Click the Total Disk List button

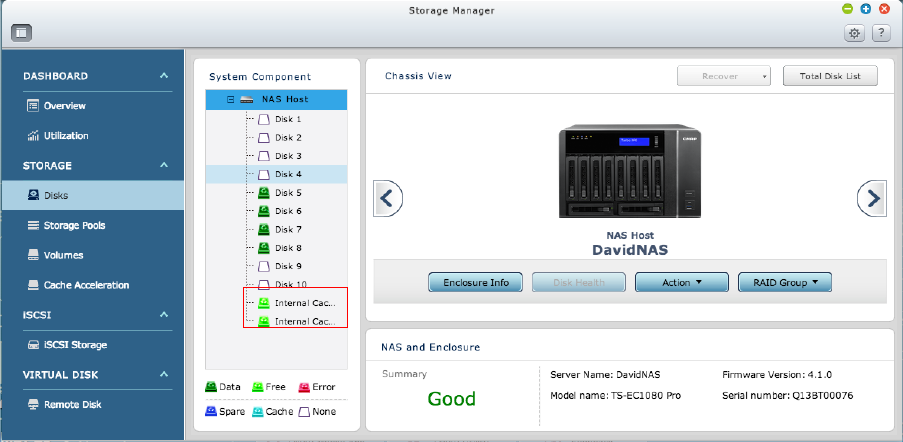[x=830, y=76]
